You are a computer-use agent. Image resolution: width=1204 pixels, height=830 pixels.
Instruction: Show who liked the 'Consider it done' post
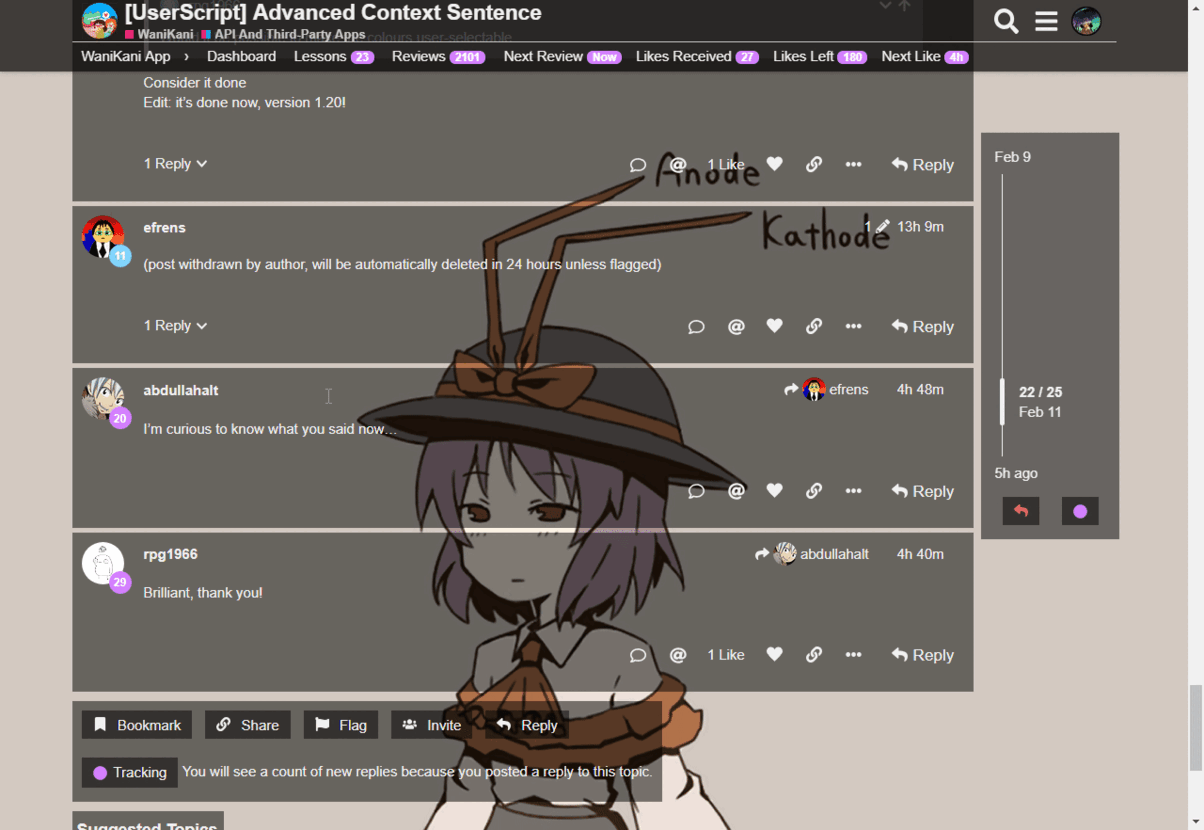tap(726, 165)
